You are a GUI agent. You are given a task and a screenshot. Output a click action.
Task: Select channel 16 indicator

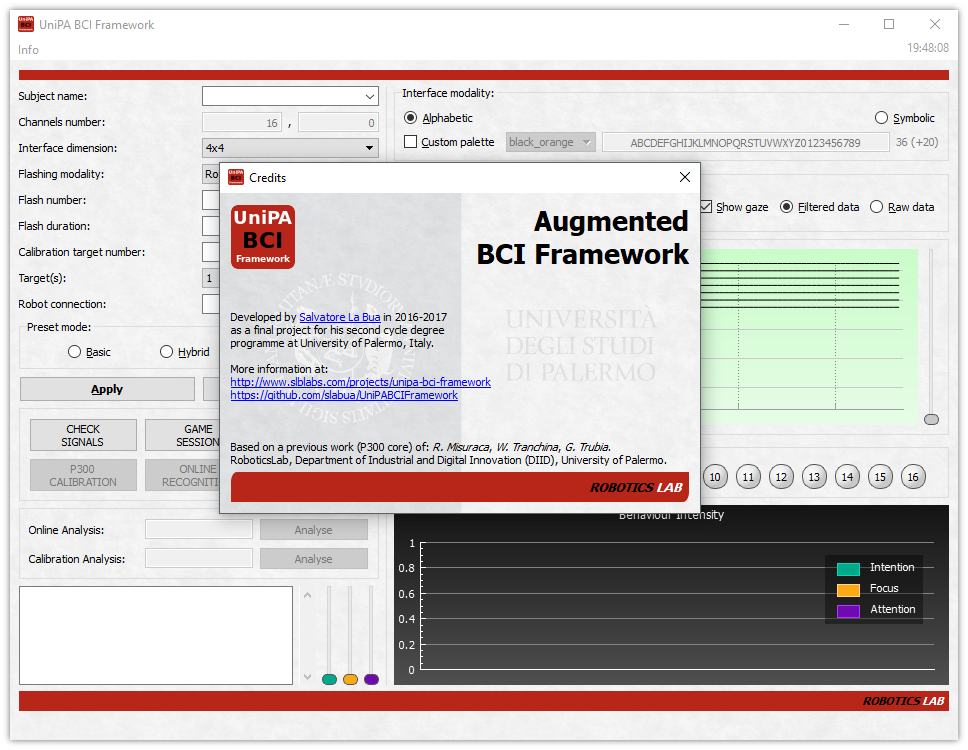(913, 477)
